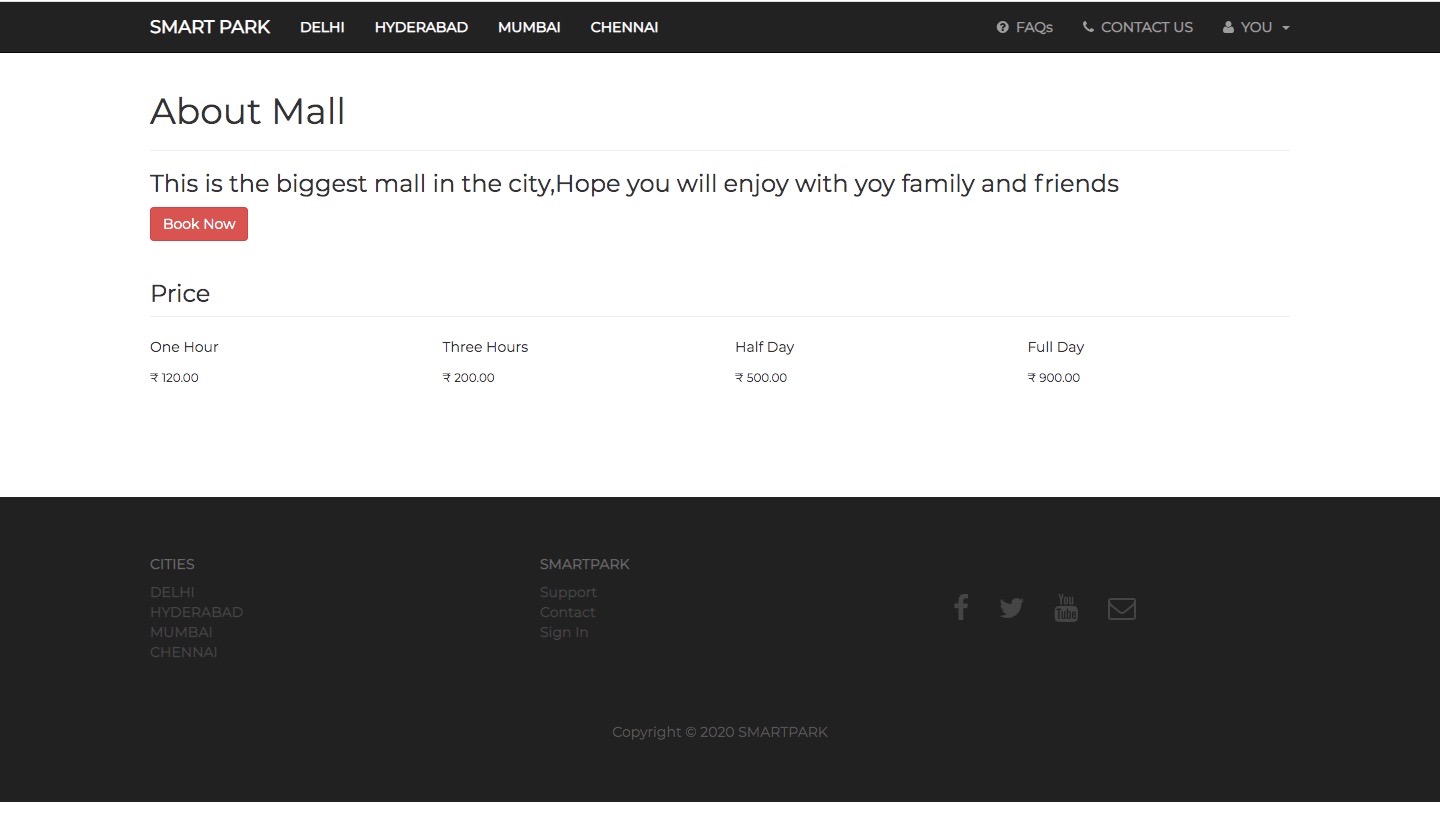The image size is (1440, 823).
Task: Open the YouTube channel icon
Action: pos(1066,608)
